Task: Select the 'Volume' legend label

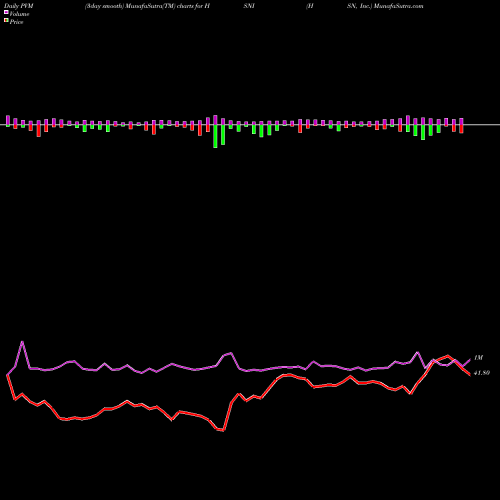Action: click(x=19, y=14)
